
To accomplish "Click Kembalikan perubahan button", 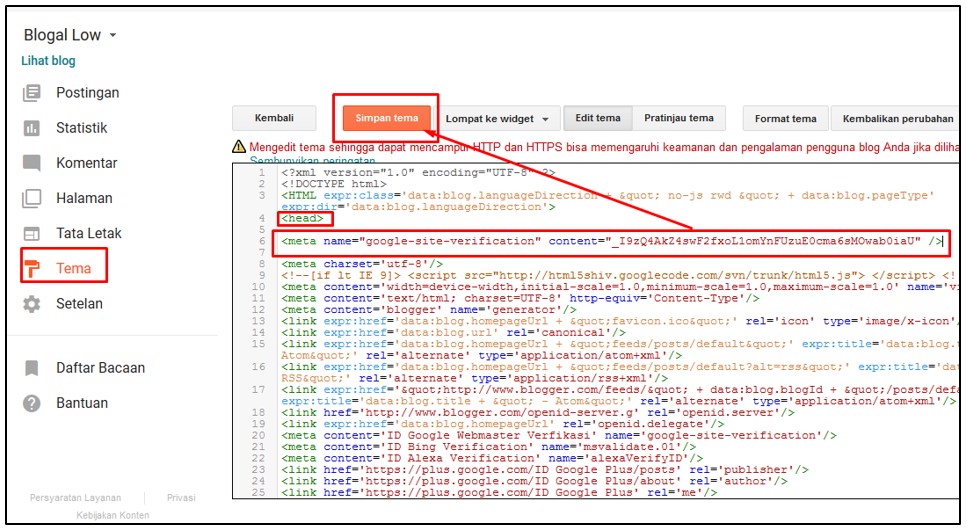I will tap(897, 118).
